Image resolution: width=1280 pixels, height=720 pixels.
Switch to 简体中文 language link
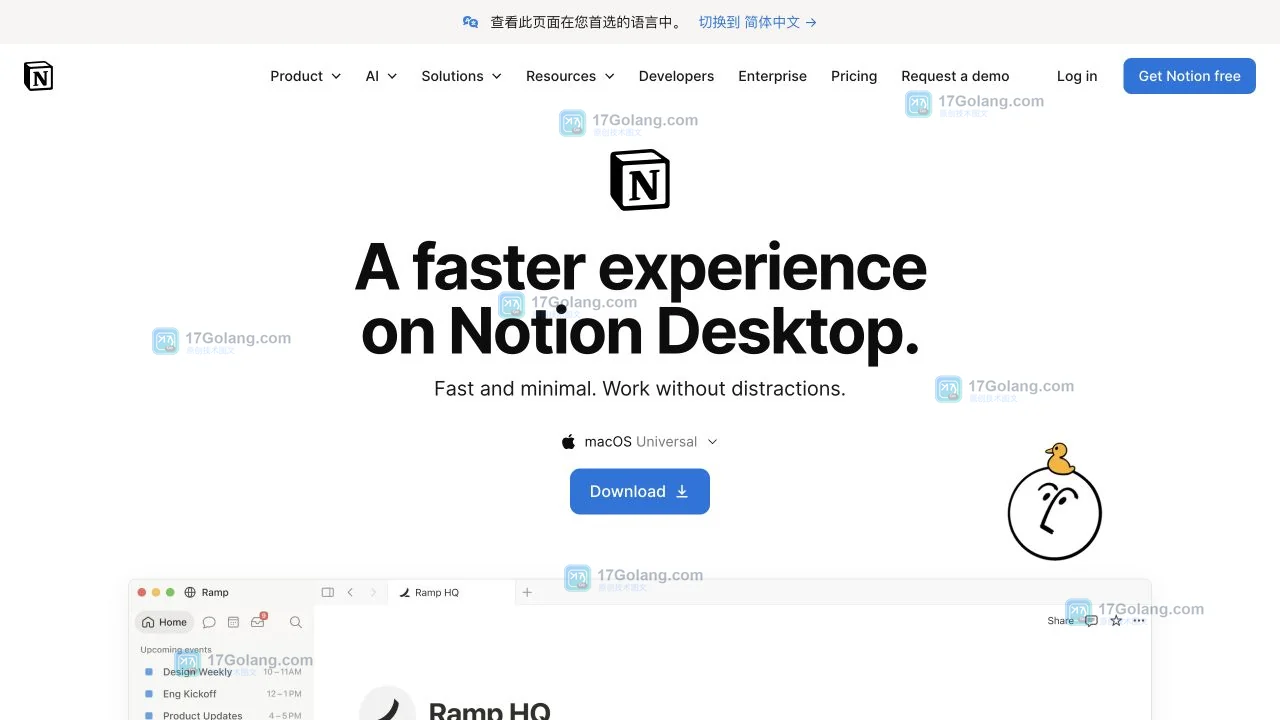tap(757, 22)
